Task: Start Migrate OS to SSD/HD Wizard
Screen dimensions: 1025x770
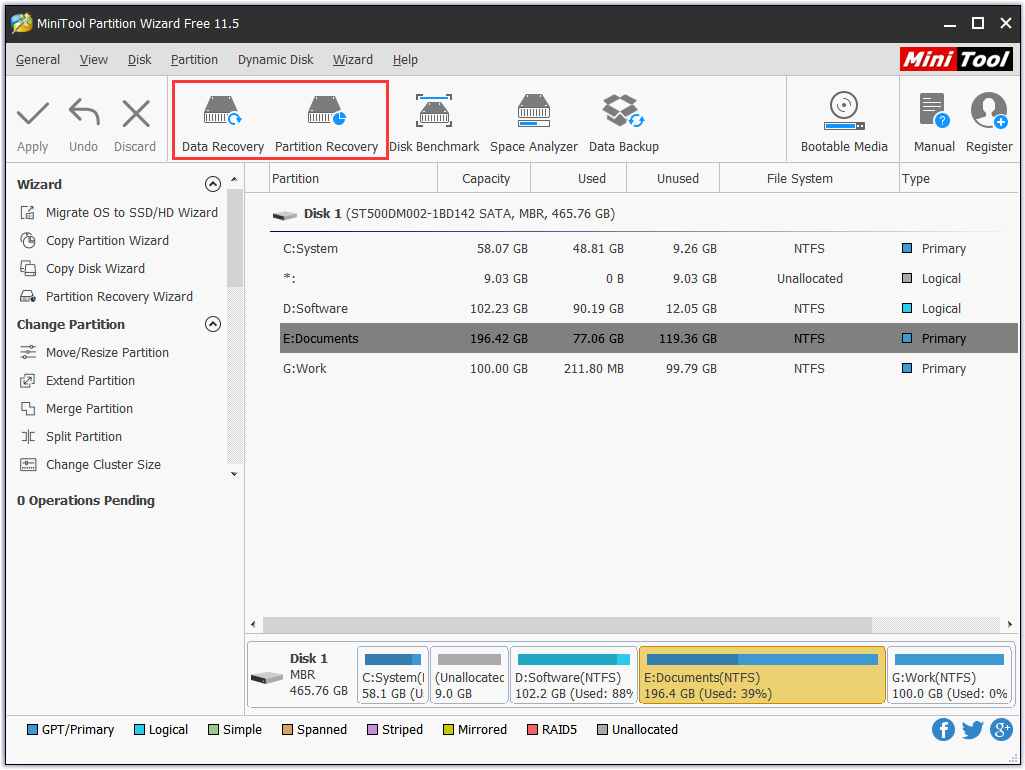Action: click(118, 212)
